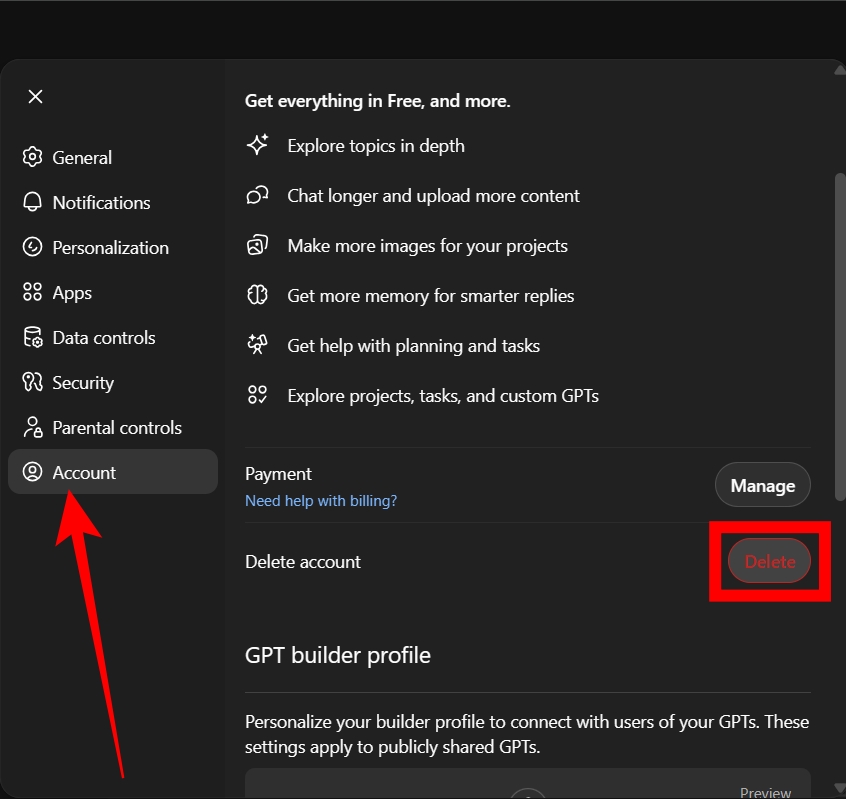Click the Parental controls icon
Image resolution: width=846 pixels, height=799 pixels.
click(31, 427)
